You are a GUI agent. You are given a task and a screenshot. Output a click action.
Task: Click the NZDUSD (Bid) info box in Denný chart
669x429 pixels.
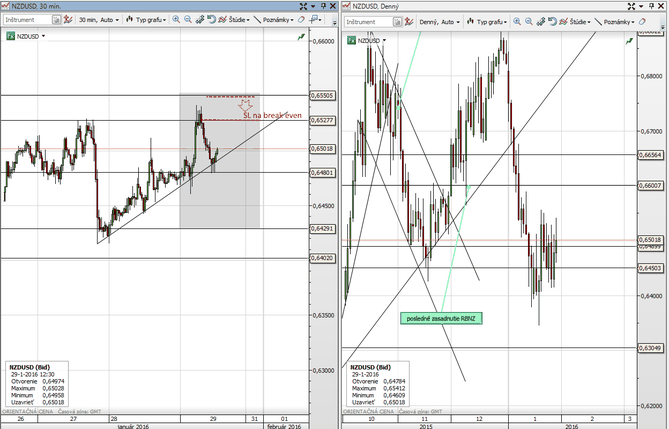point(378,385)
